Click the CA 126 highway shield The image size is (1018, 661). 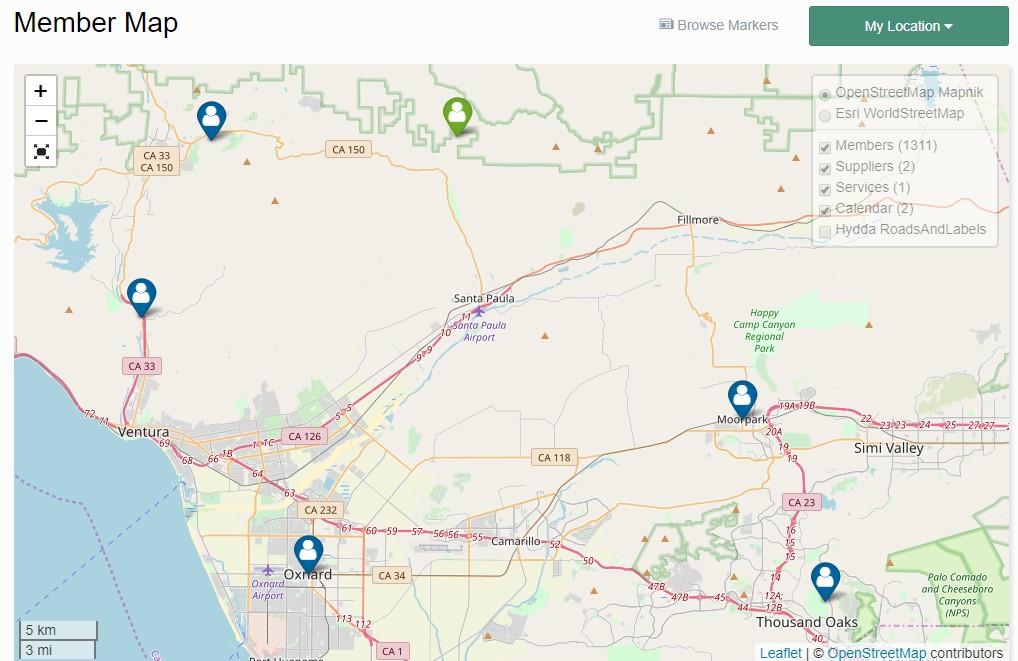[304, 436]
